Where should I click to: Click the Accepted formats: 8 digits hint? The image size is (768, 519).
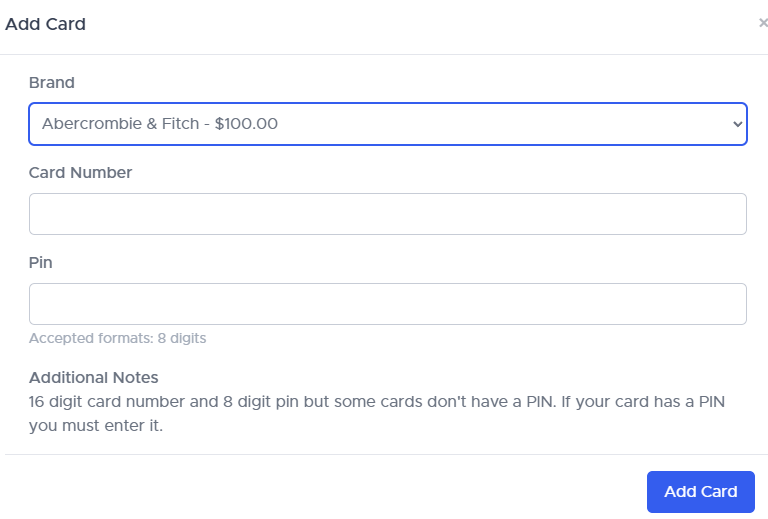[117, 338]
